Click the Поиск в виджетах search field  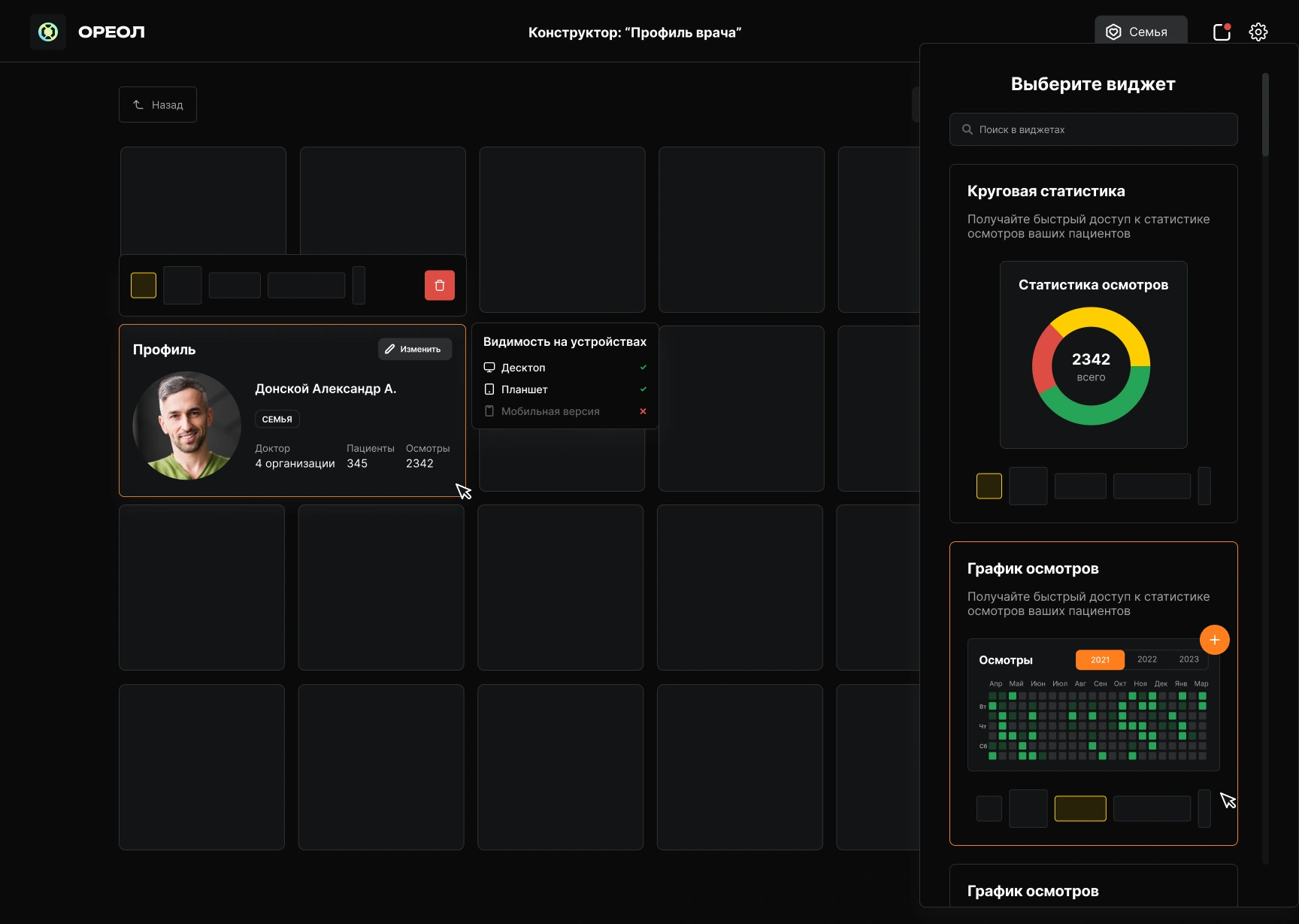click(x=1094, y=129)
